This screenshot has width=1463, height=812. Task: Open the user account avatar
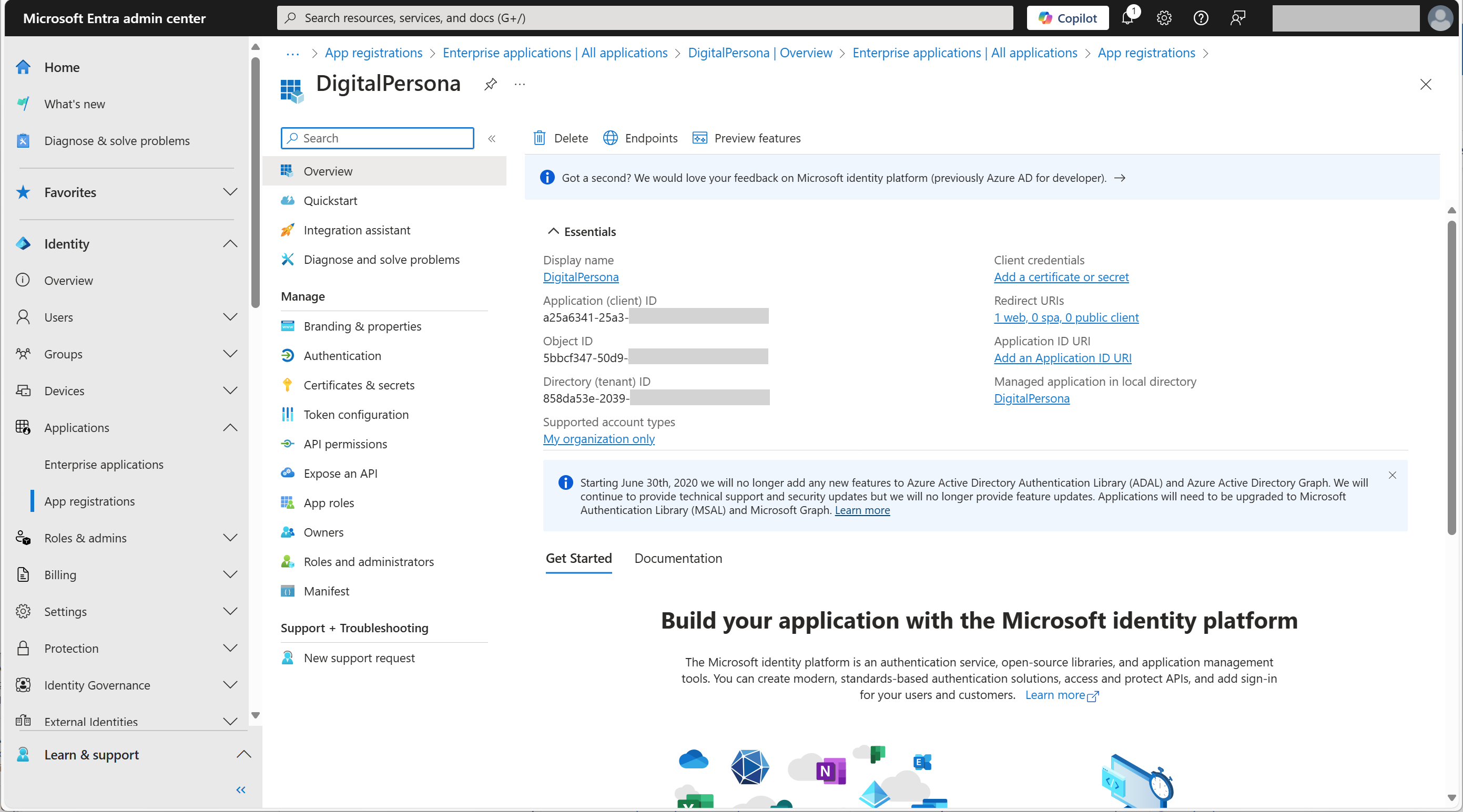point(1440,18)
